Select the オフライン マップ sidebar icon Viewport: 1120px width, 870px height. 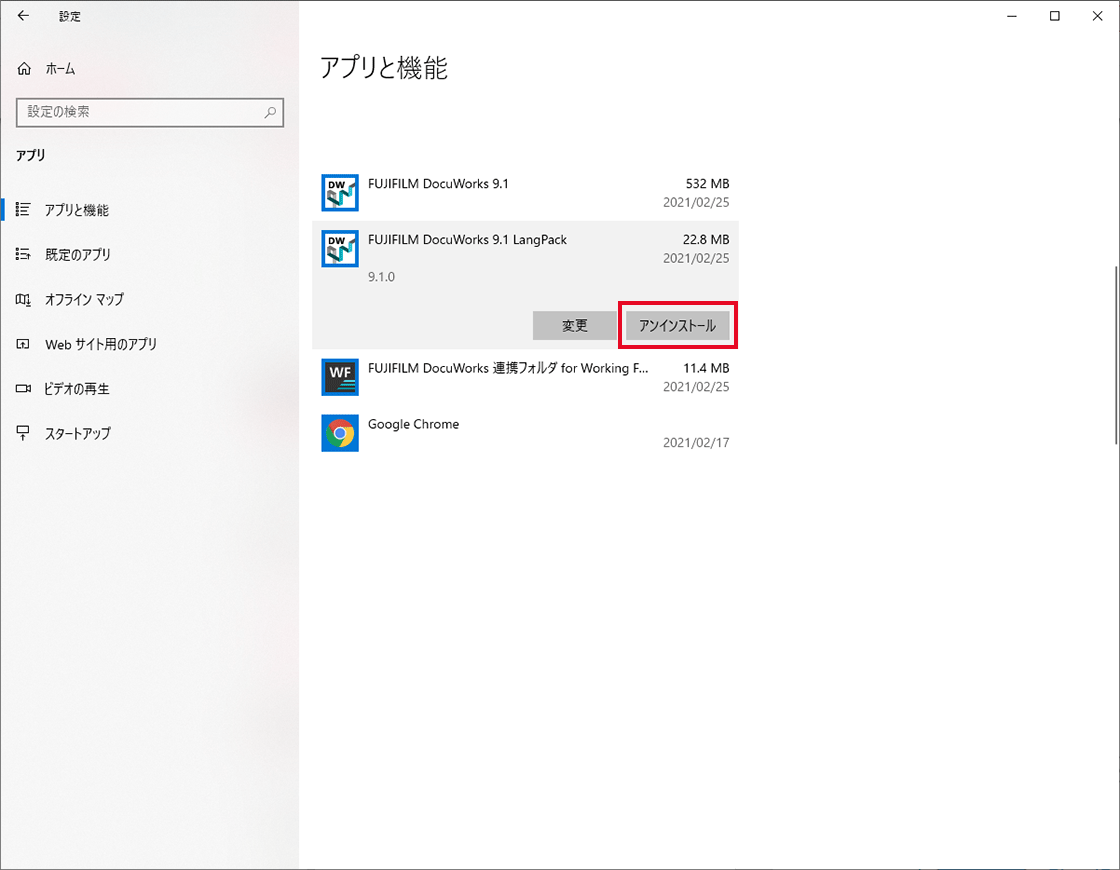point(23,299)
